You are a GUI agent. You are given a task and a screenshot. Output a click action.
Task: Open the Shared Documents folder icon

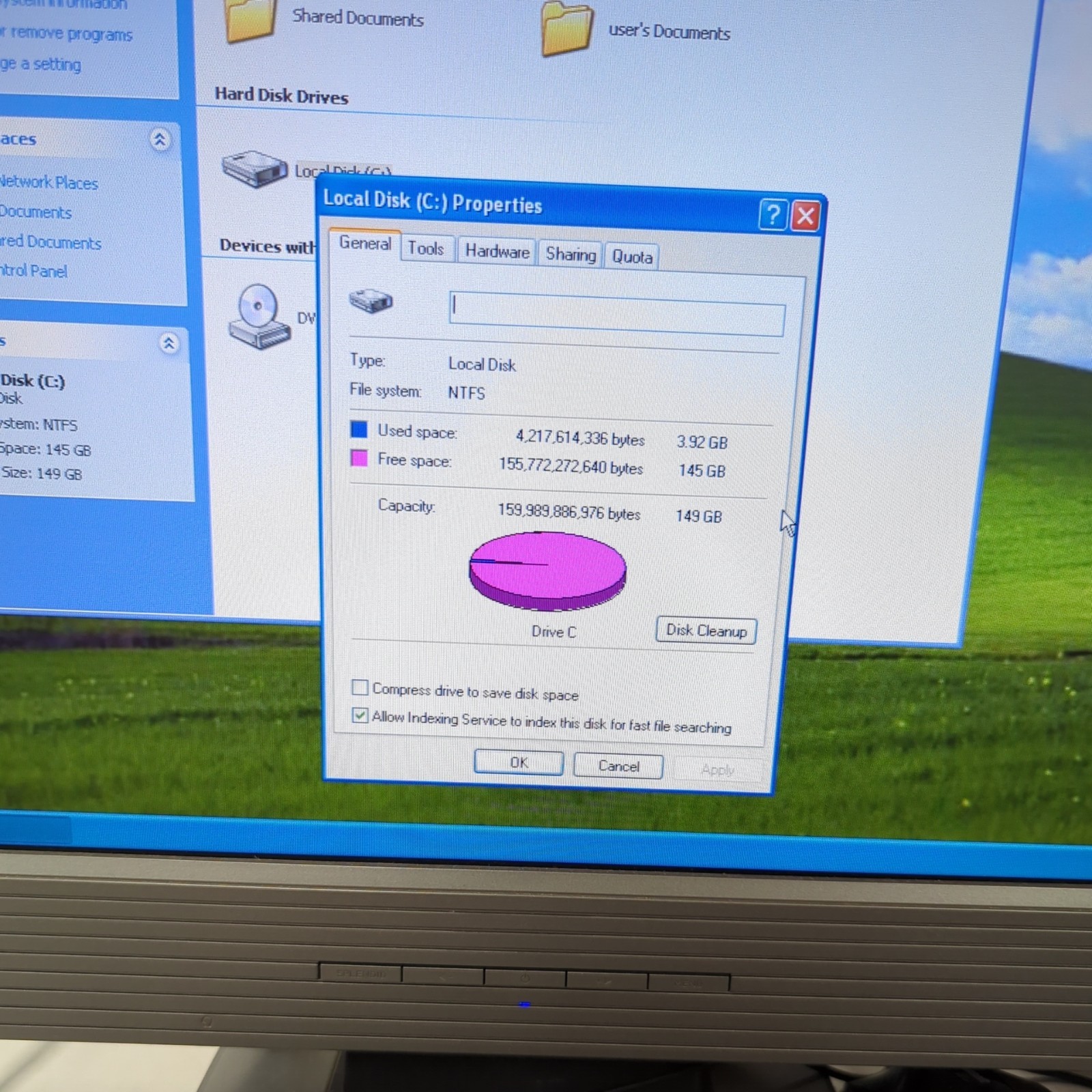[249, 20]
